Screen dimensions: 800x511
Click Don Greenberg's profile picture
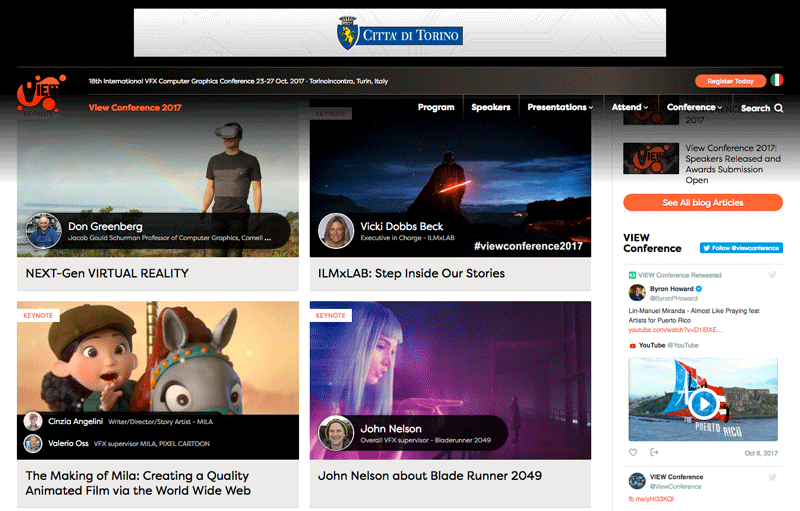point(43,231)
